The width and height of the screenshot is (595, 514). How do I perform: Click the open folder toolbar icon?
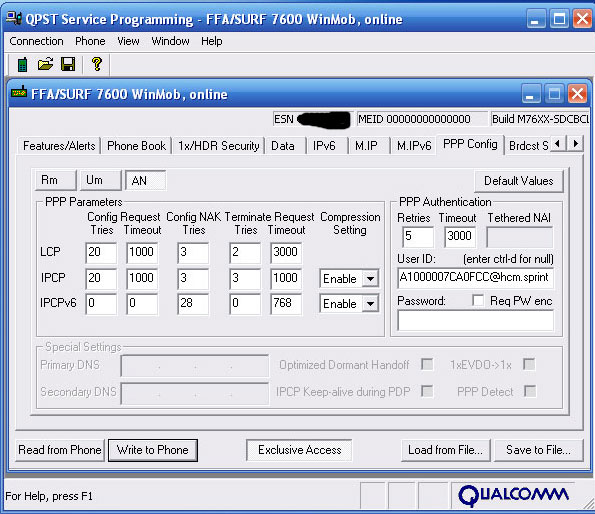click(x=45, y=64)
